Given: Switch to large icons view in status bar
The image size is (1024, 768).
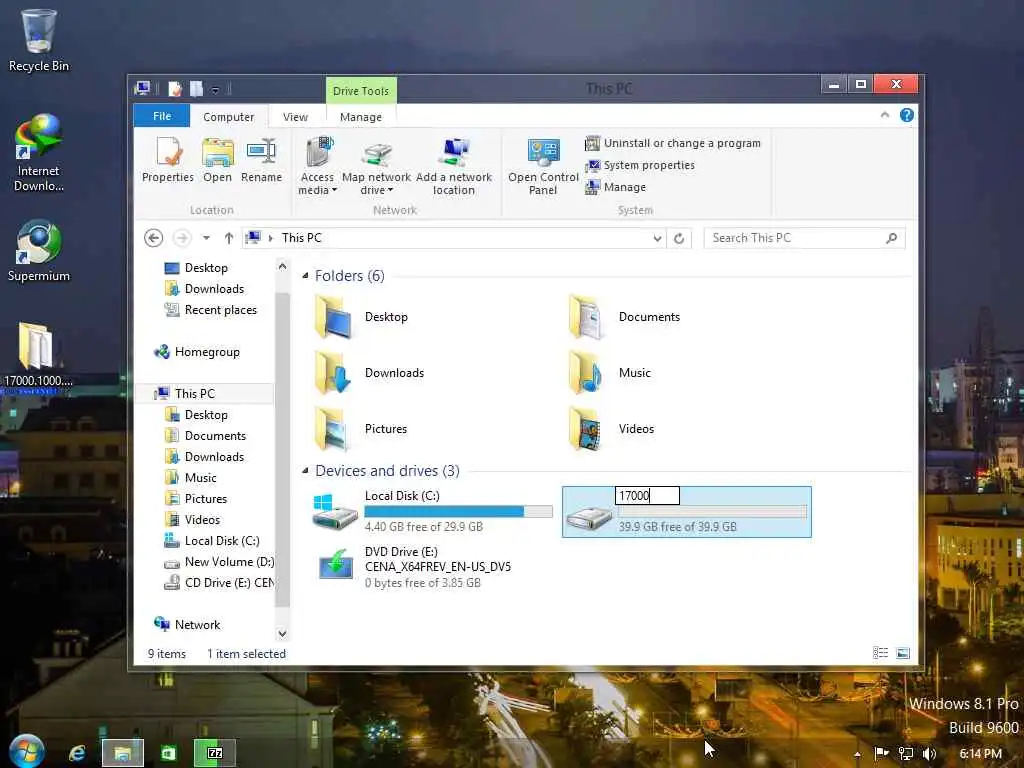Looking at the screenshot, I should click(903, 652).
